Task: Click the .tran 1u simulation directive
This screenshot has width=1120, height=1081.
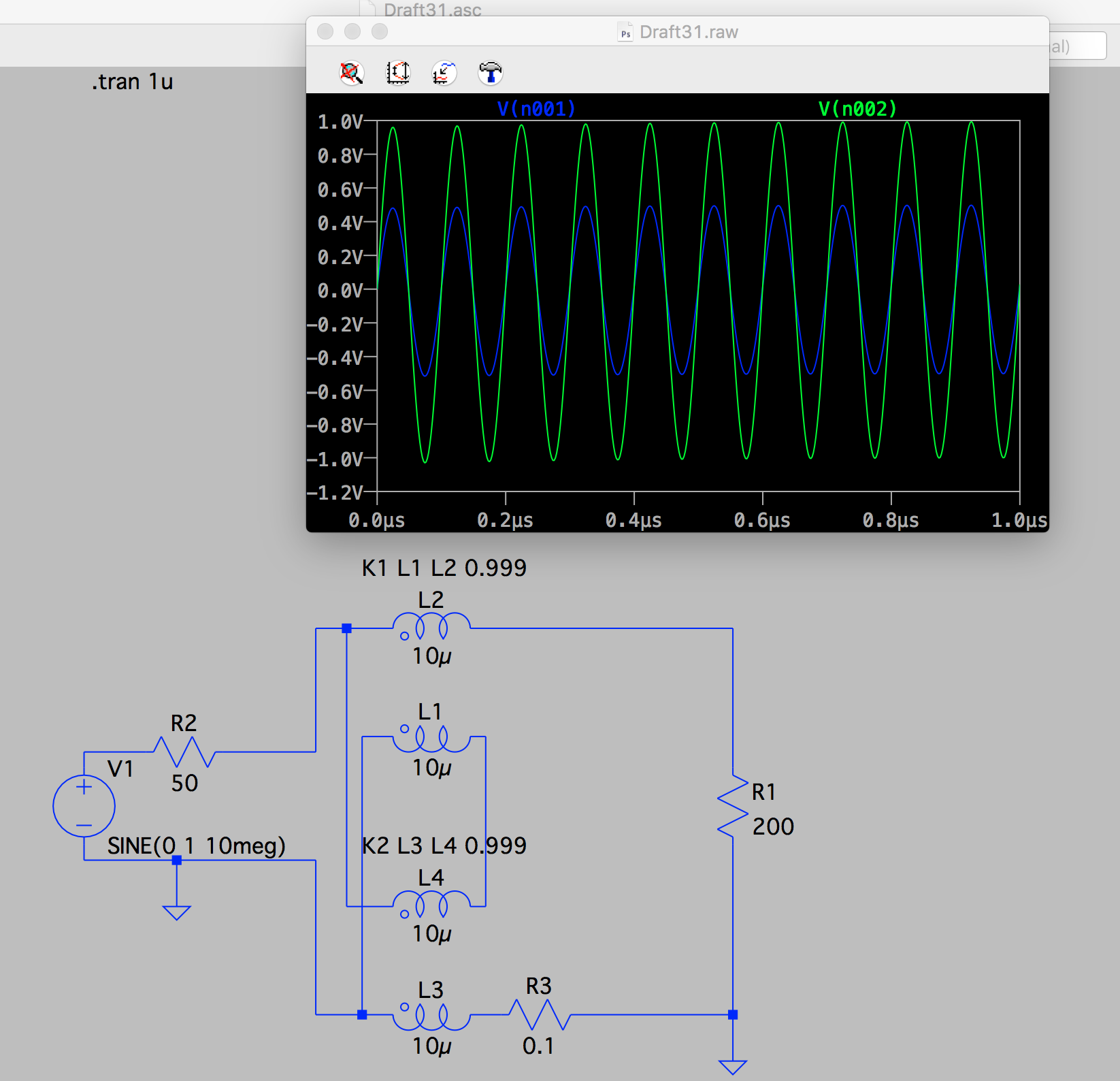Action: pos(132,82)
